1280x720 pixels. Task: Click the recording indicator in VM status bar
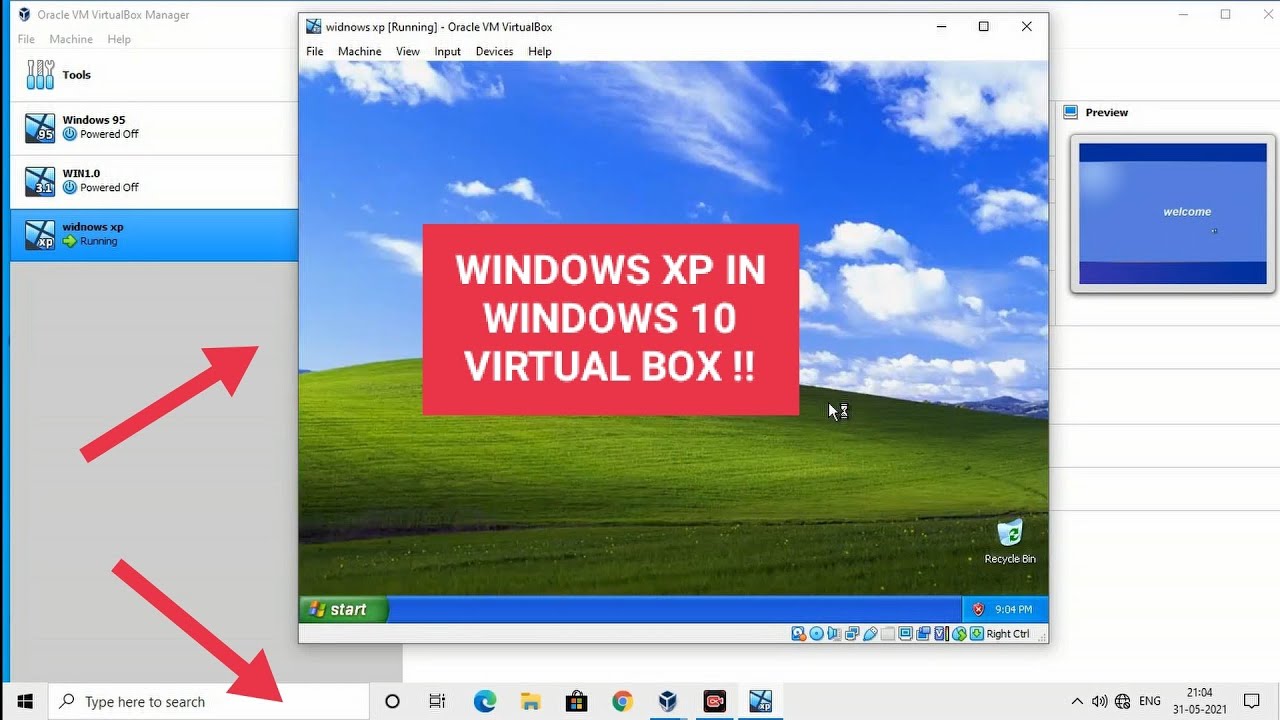(923, 634)
